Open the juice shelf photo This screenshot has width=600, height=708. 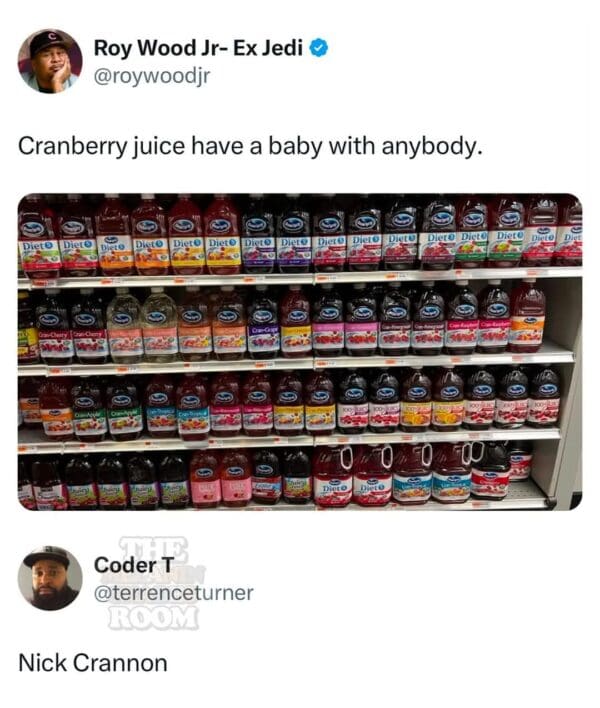(x=300, y=352)
